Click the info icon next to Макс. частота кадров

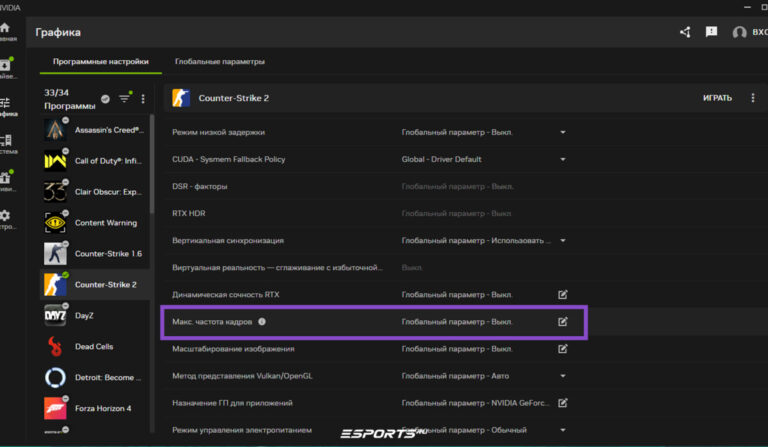(x=262, y=322)
